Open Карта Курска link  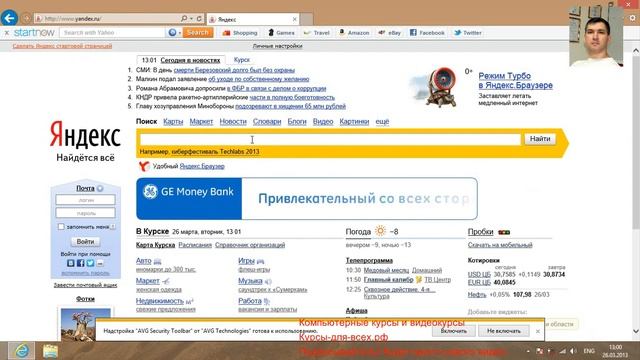pyautogui.click(x=155, y=245)
